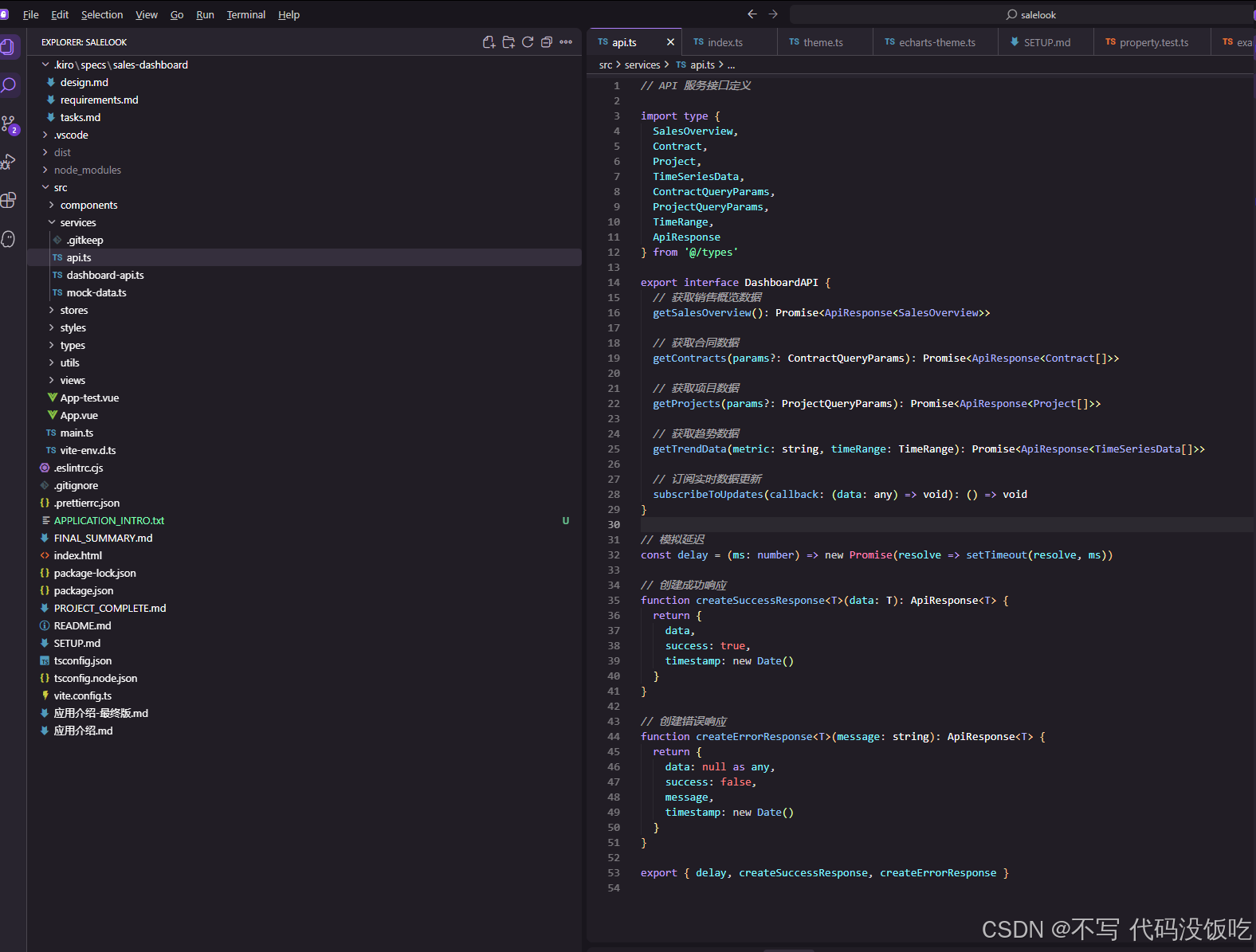Image resolution: width=1256 pixels, height=952 pixels.
Task: Switch to the SETUP.md tab
Action: click(x=1046, y=42)
